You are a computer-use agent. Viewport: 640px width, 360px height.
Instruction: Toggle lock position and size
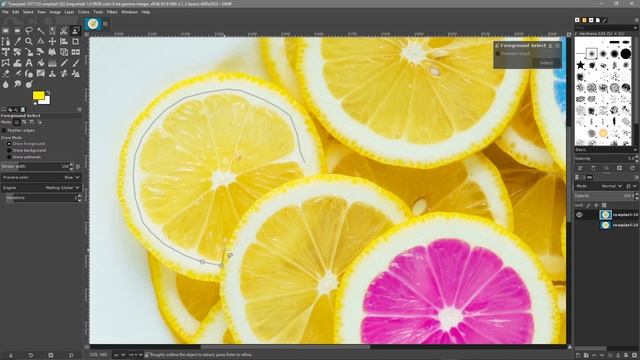coord(596,205)
